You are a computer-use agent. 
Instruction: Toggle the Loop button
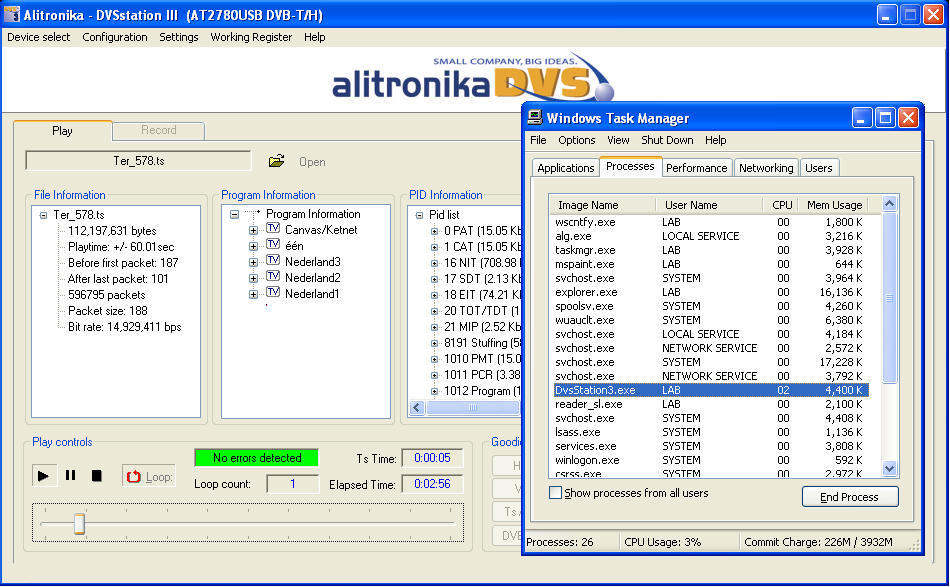pos(149,477)
